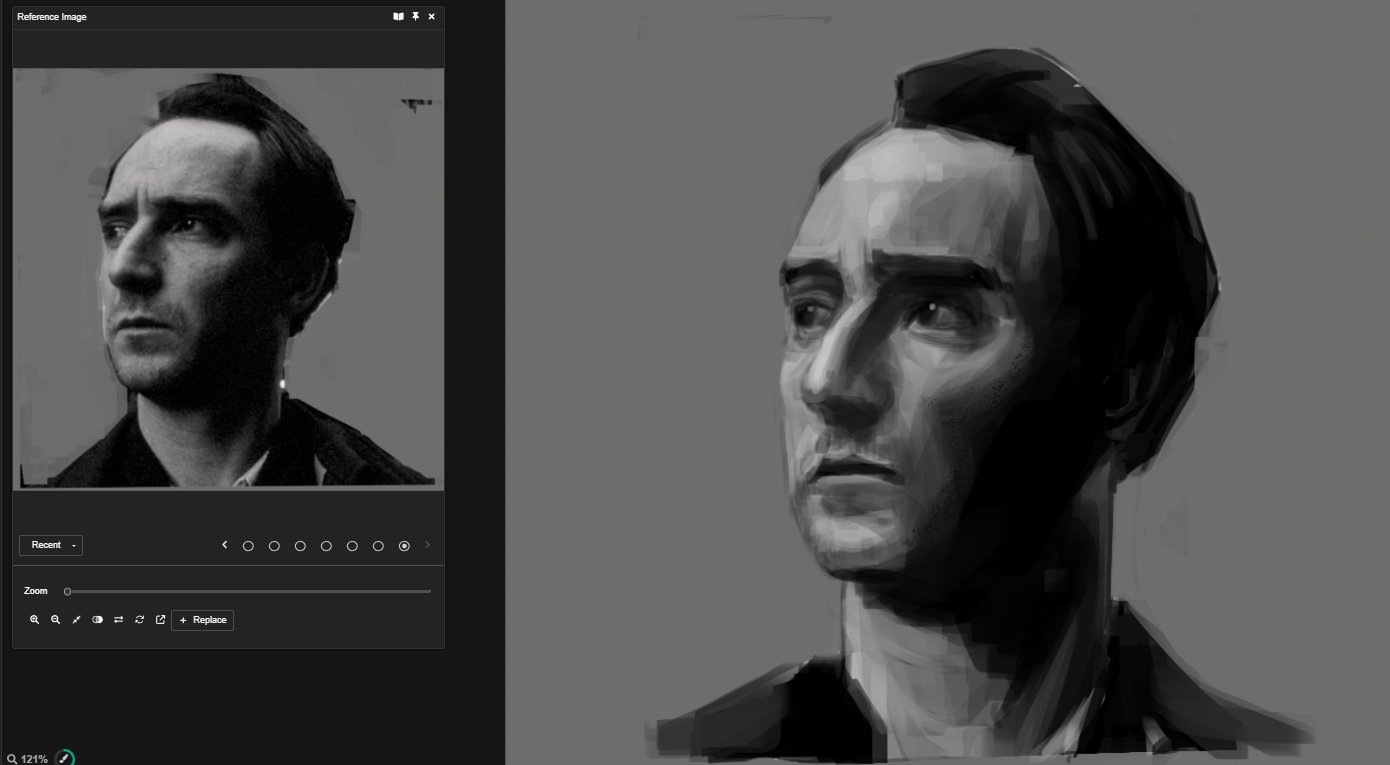The image size is (1390, 765).
Task: Go to previous reference image arrow
Action: pyautogui.click(x=225, y=545)
